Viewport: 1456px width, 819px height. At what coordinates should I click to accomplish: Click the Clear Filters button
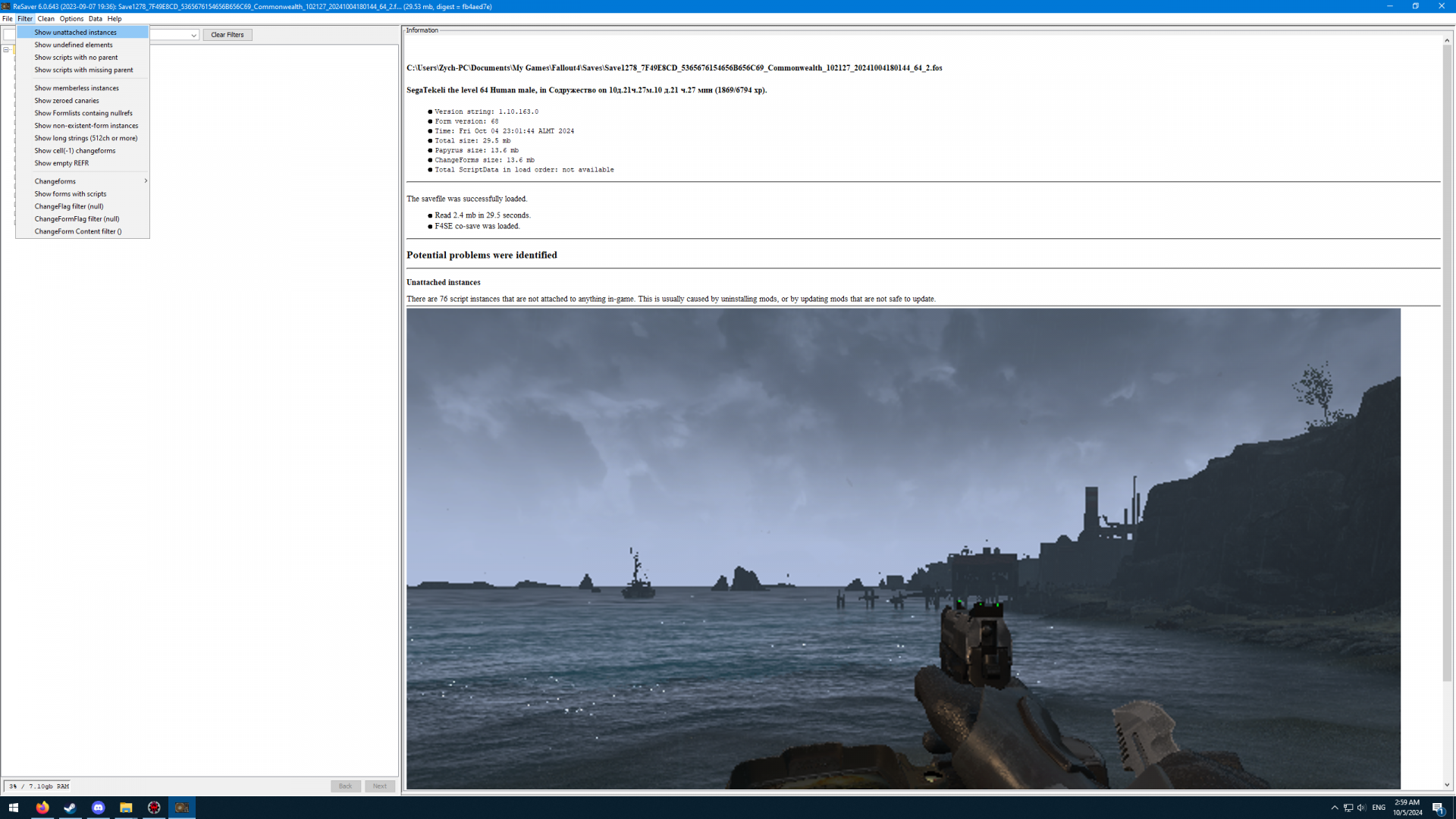[x=227, y=35]
